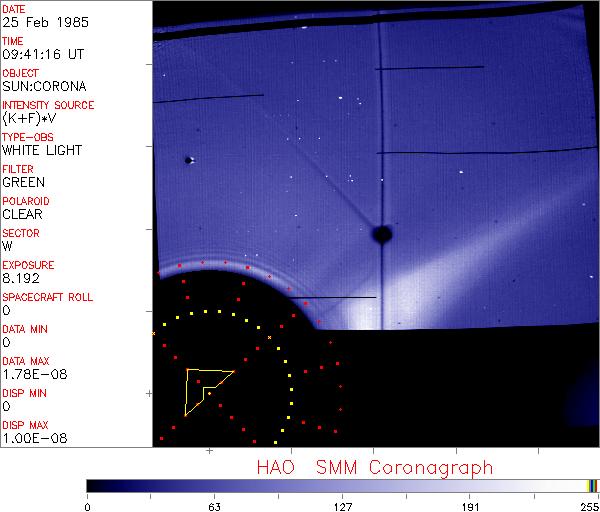Click the 63 tick label under the color bar
Viewport: 600px width, 512px height.
214,505
